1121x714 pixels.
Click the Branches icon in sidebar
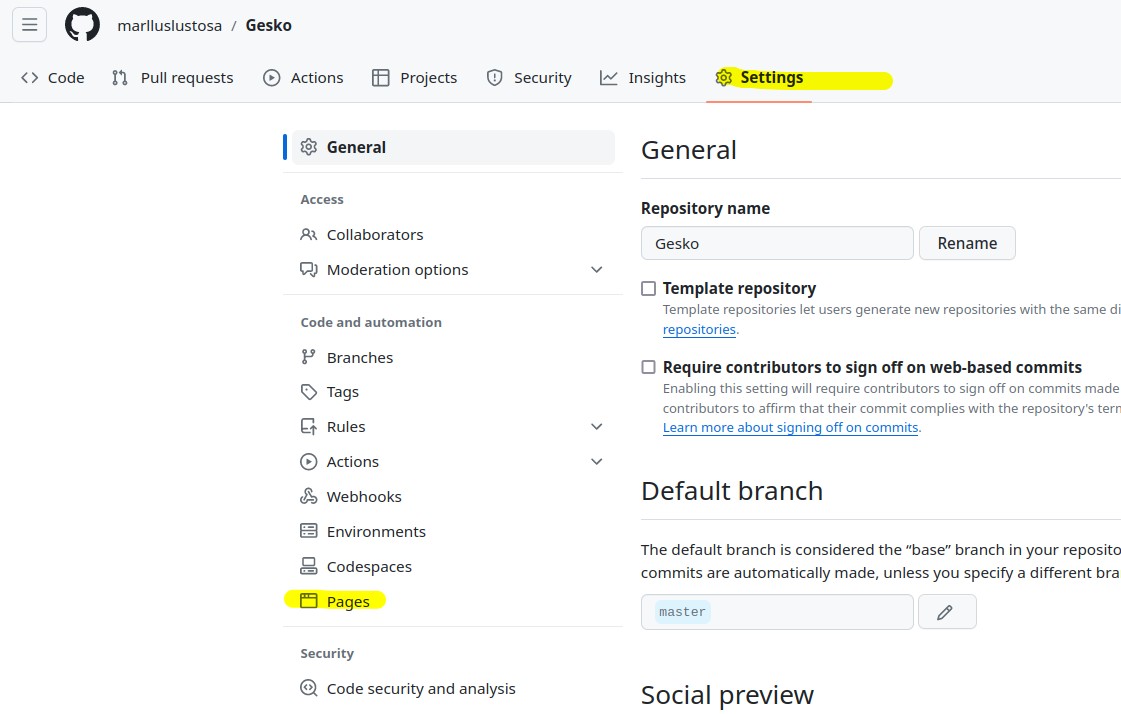pyautogui.click(x=307, y=357)
